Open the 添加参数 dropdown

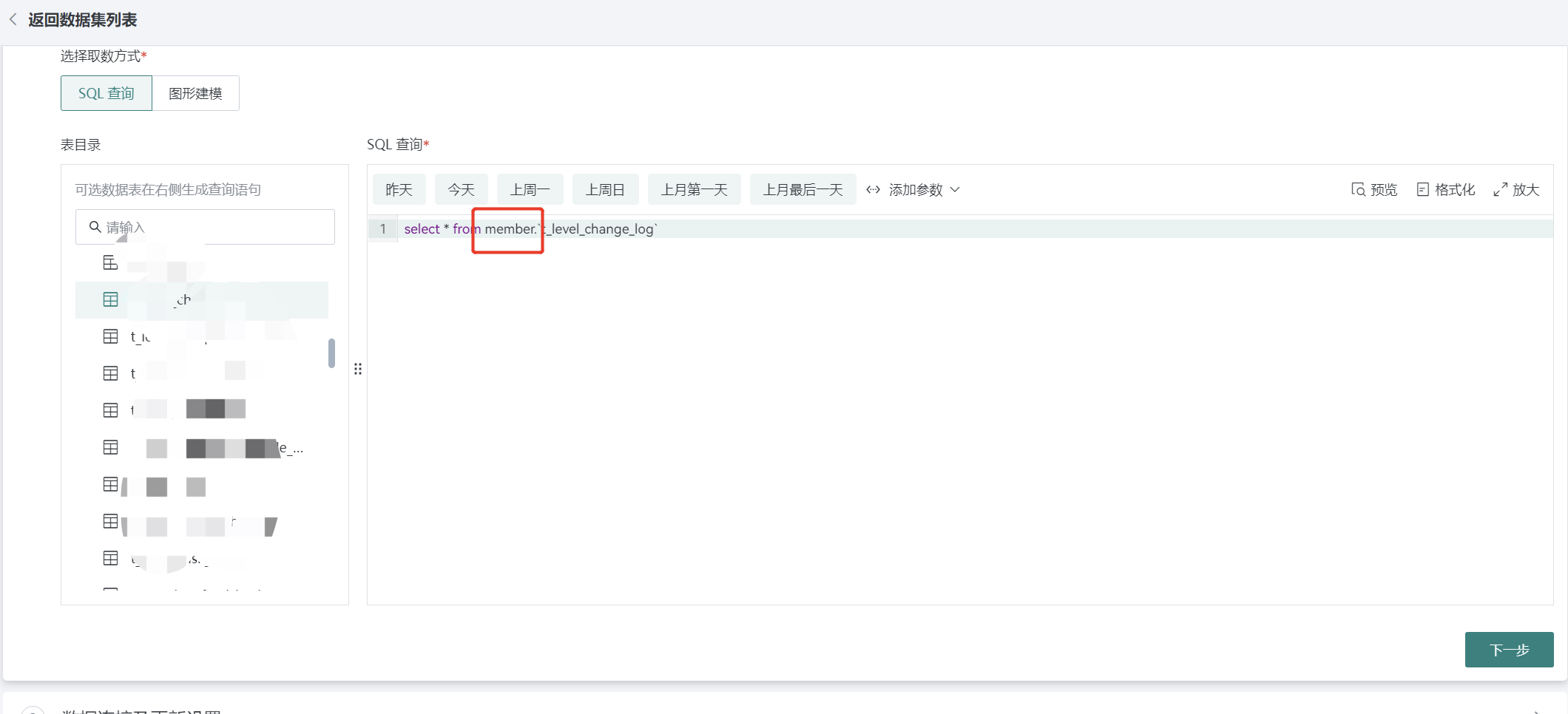pyautogui.click(x=913, y=190)
